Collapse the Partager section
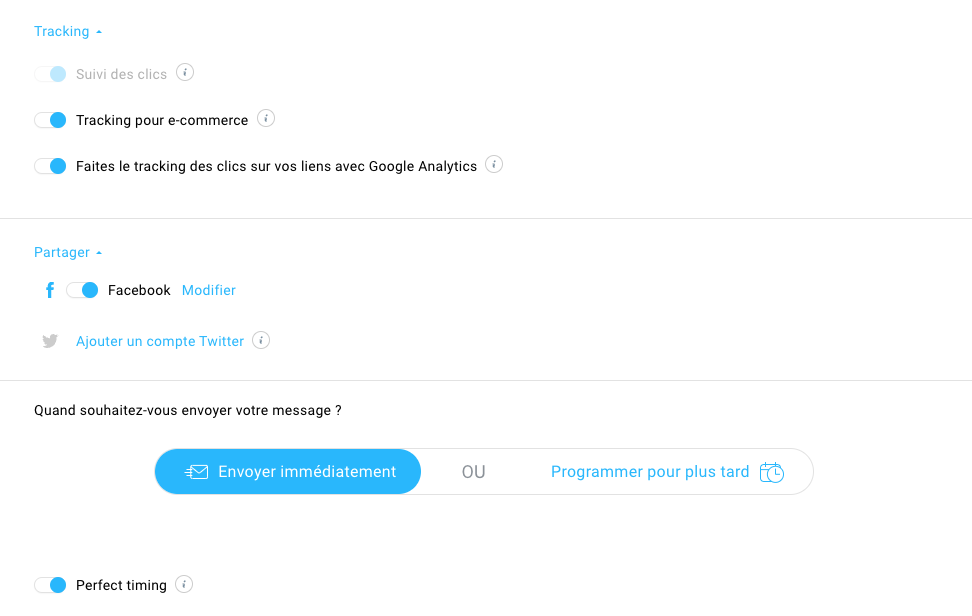Image resolution: width=972 pixels, height=616 pixels. point(68,252)
